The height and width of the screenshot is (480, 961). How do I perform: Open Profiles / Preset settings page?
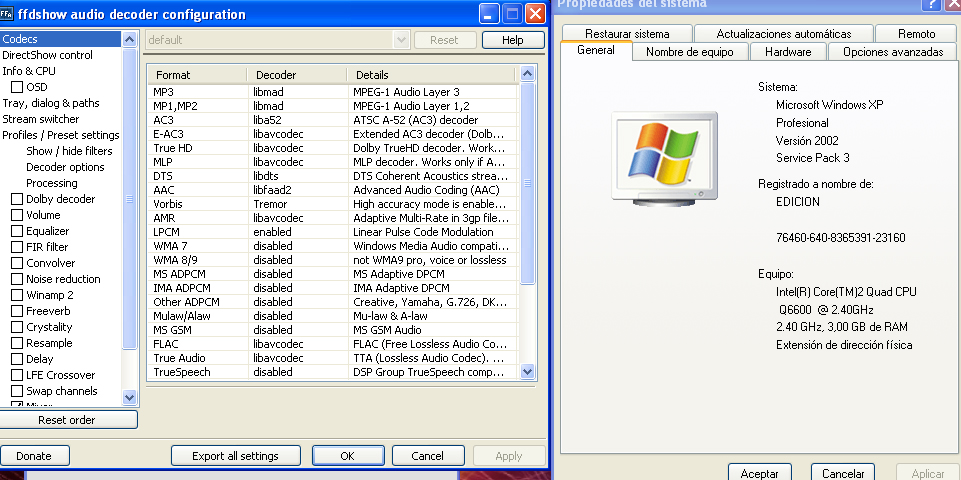click(x=61, y=135)
